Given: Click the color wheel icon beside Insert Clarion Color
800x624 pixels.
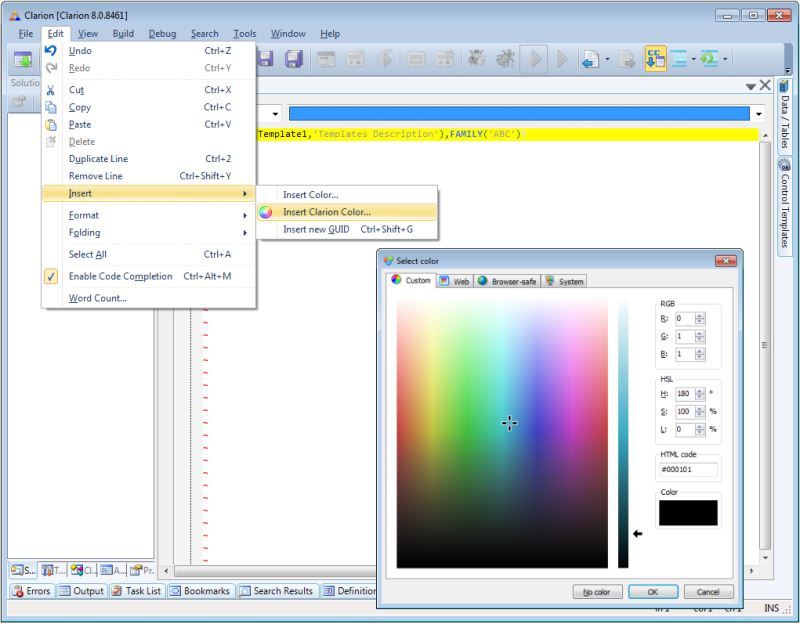Looking at the screenshot, I should coord(265,212).
